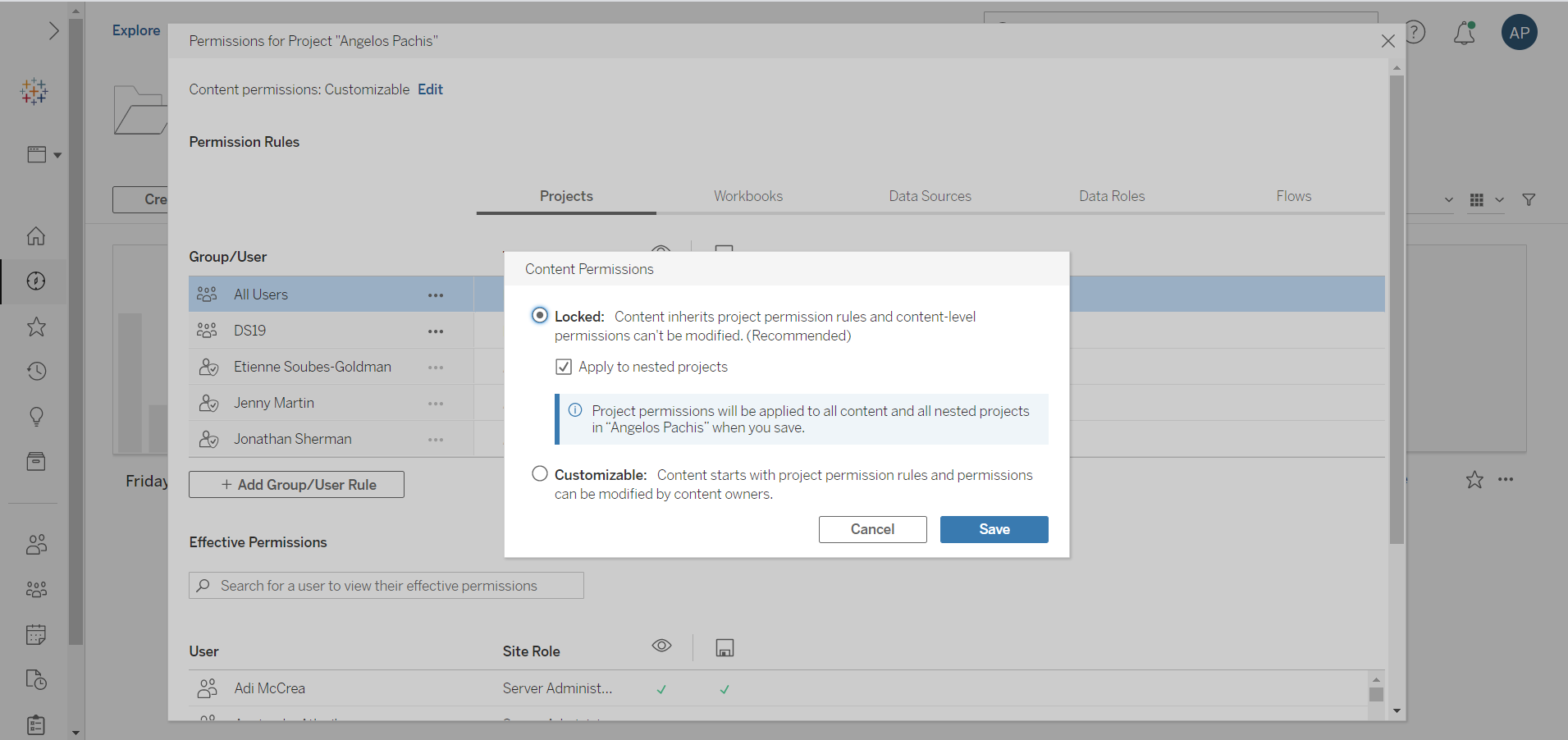Viewport: 1568px width, 740px height.
Task: Uncheck Apply to nested projects
Action: click(563, 367)
